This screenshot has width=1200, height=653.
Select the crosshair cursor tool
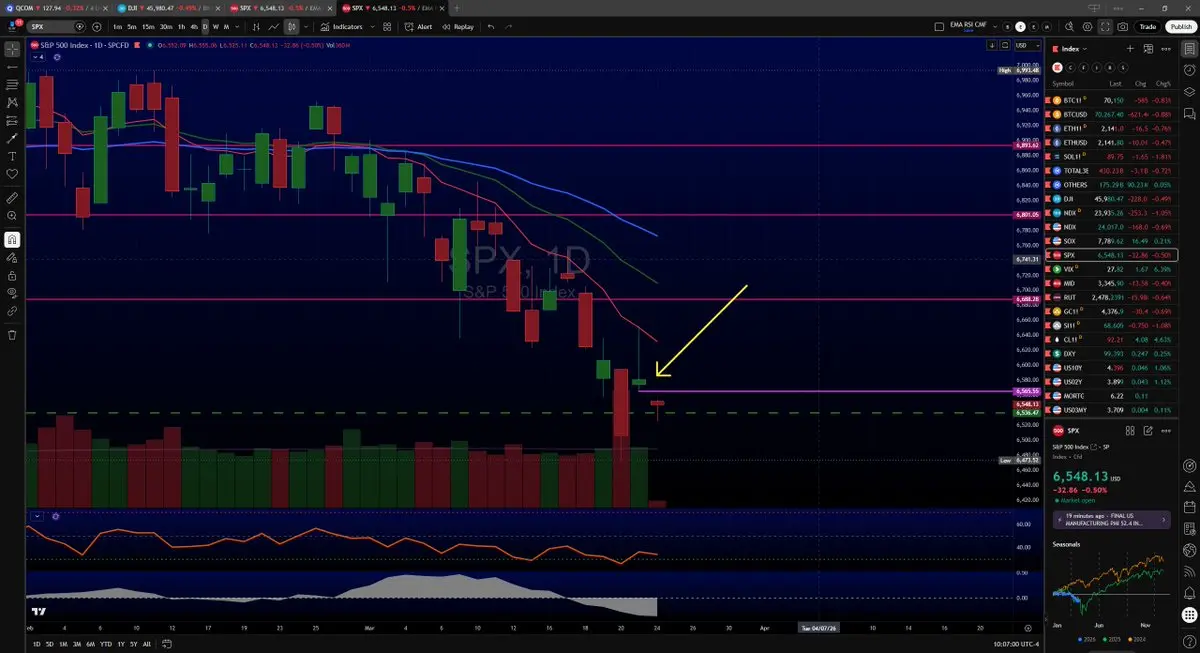click(12, 47)
